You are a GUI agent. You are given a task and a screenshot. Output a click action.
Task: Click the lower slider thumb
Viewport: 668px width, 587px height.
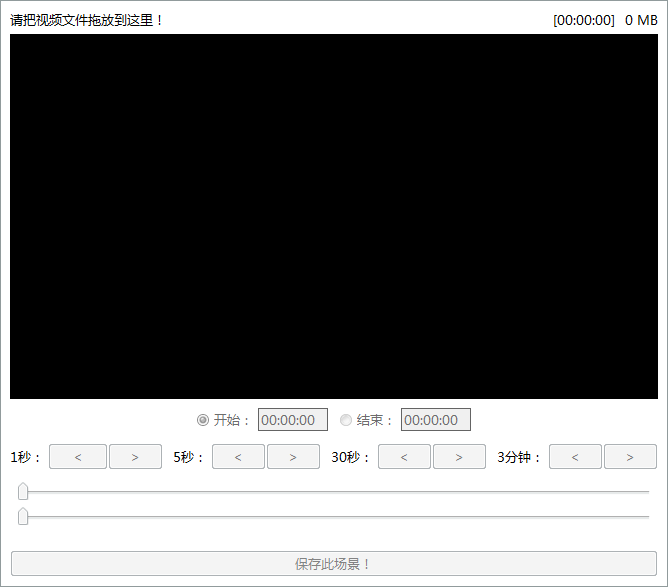tap(23, 517)
